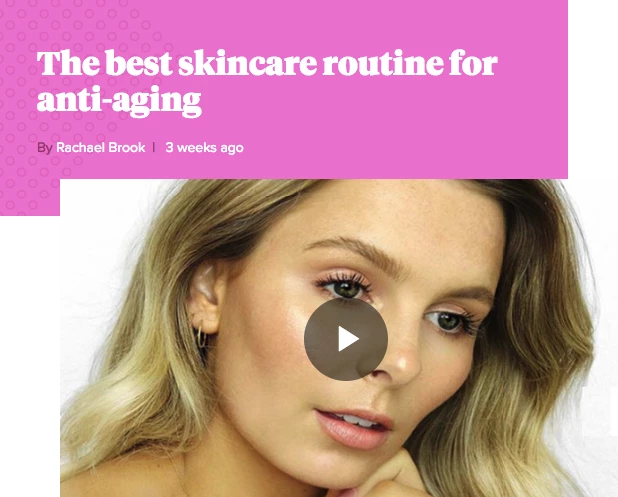This screenshot has width=618, height=497.
Task: Click the empty pink area right of the byline
Action: click(x=406, y=148)
